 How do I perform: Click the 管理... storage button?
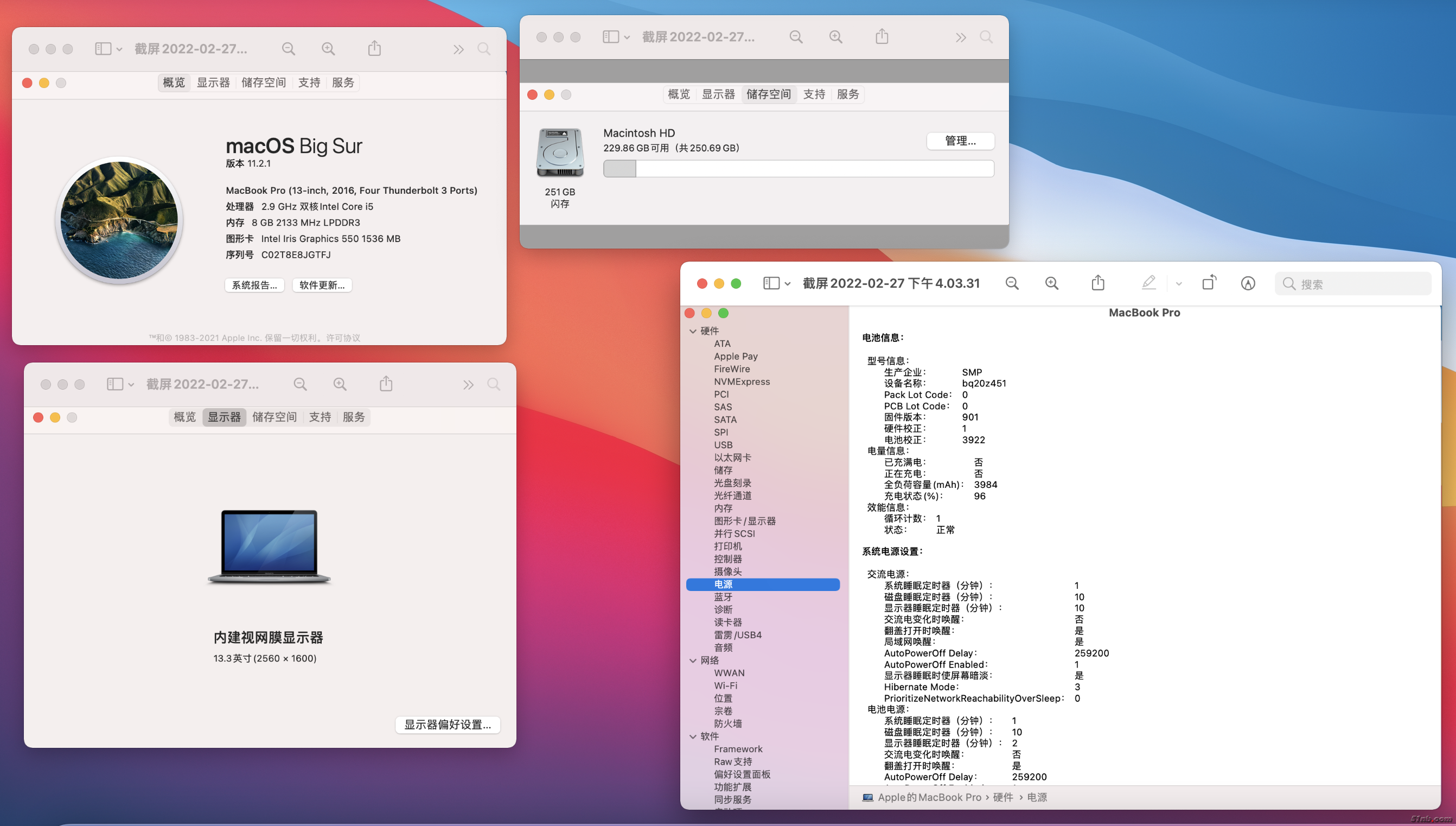point(961,141)
